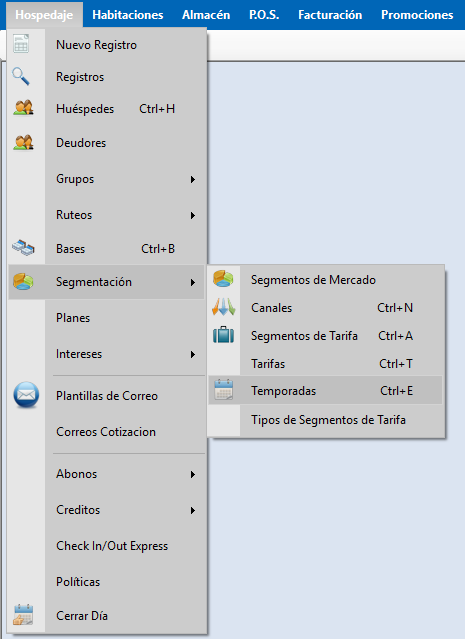Choose Registros from the menu
The width and height of the screenshot is (465, 639).
[x=106, y=77]
